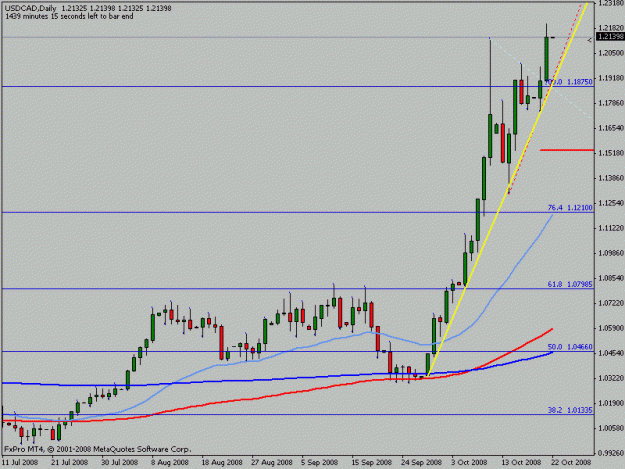Click the price scale value 1.08540
Image resolution: width=625 pixels, height=469 pixels.
(611, 278)
